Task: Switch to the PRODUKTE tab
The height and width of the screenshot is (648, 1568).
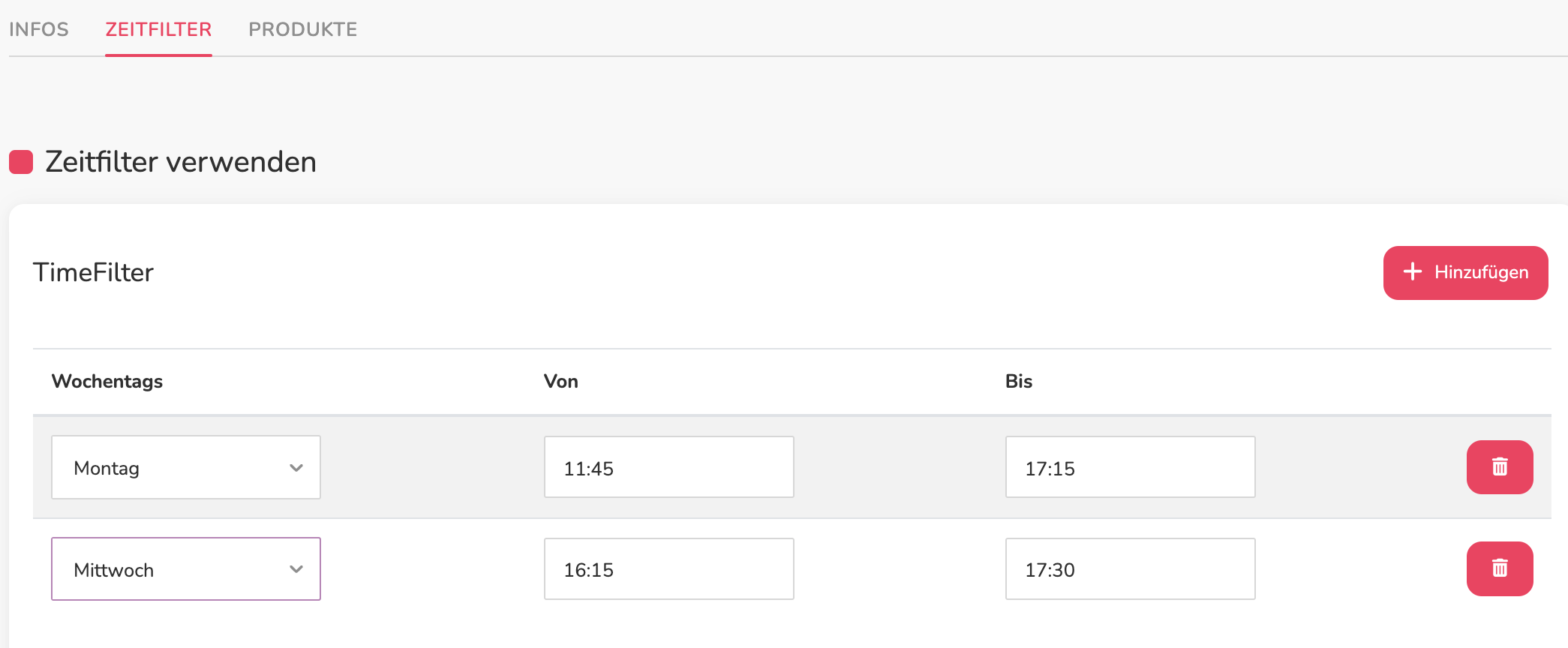Action: click(303, 29)
